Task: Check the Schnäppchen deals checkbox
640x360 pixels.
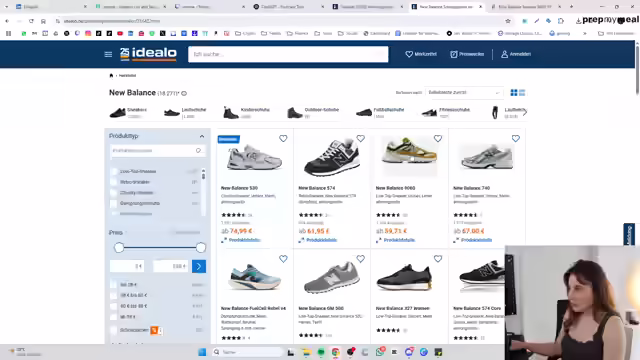Action: pyautogui.click(x=114, y=330)
